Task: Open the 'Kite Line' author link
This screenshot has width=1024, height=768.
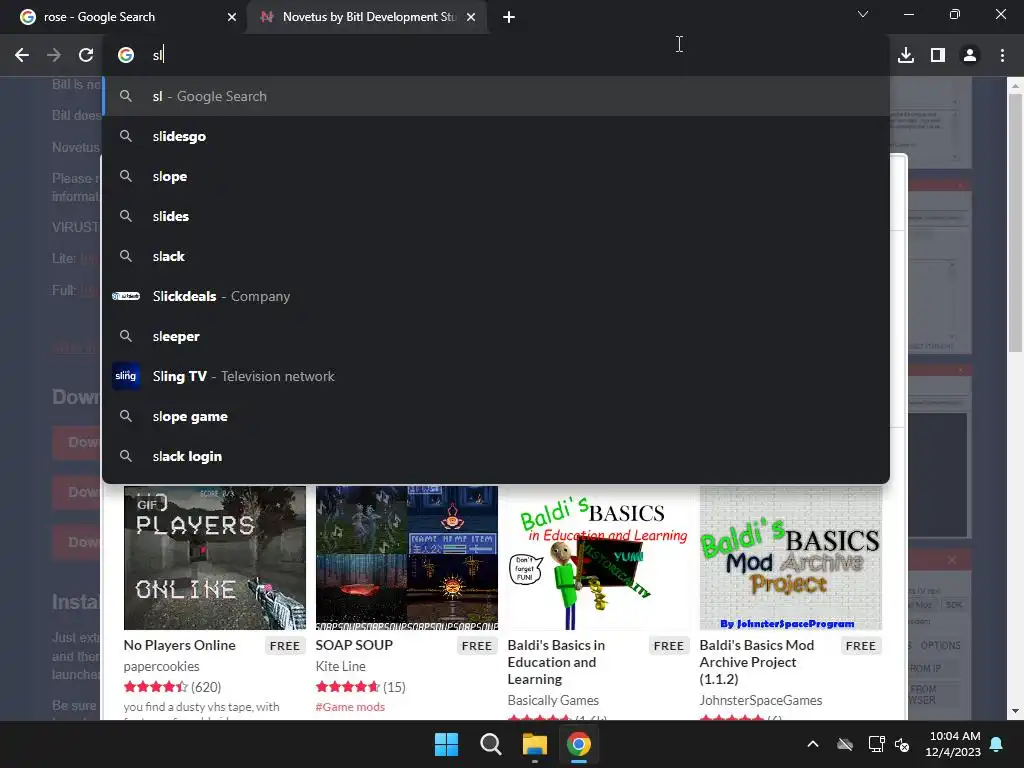Action: click(x=340, y=666)
